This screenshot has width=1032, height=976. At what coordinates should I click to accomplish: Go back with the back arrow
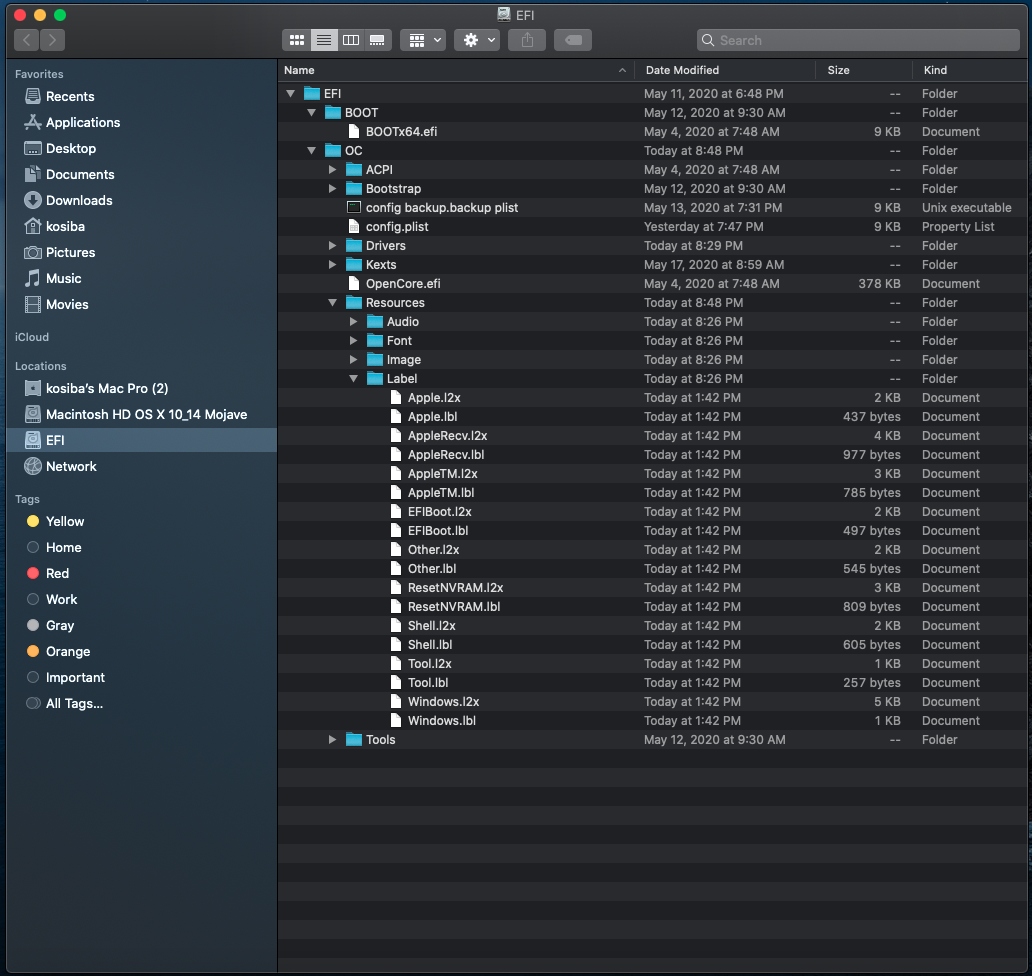(26, 40)
